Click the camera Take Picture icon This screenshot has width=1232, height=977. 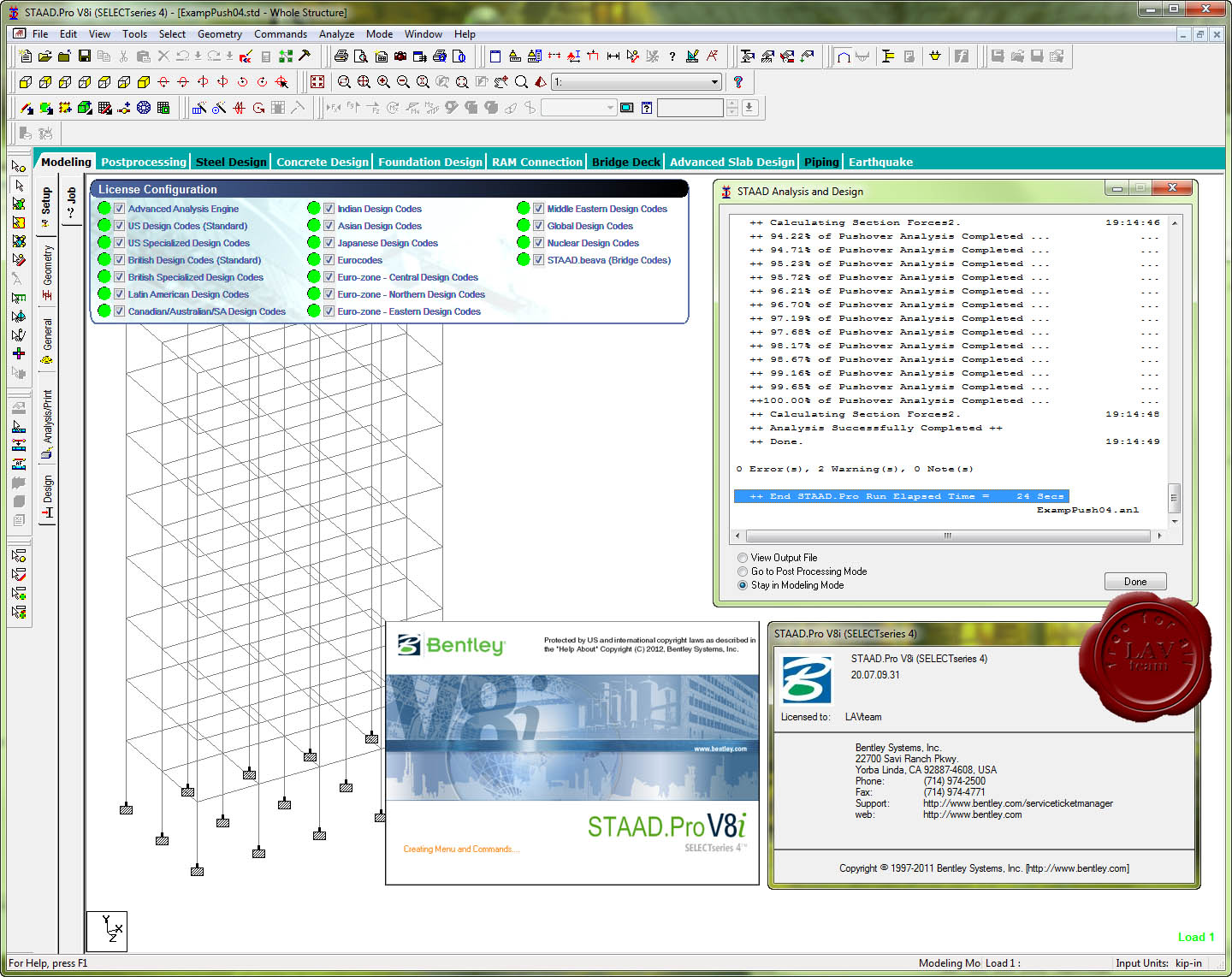[x=400, y=56]
